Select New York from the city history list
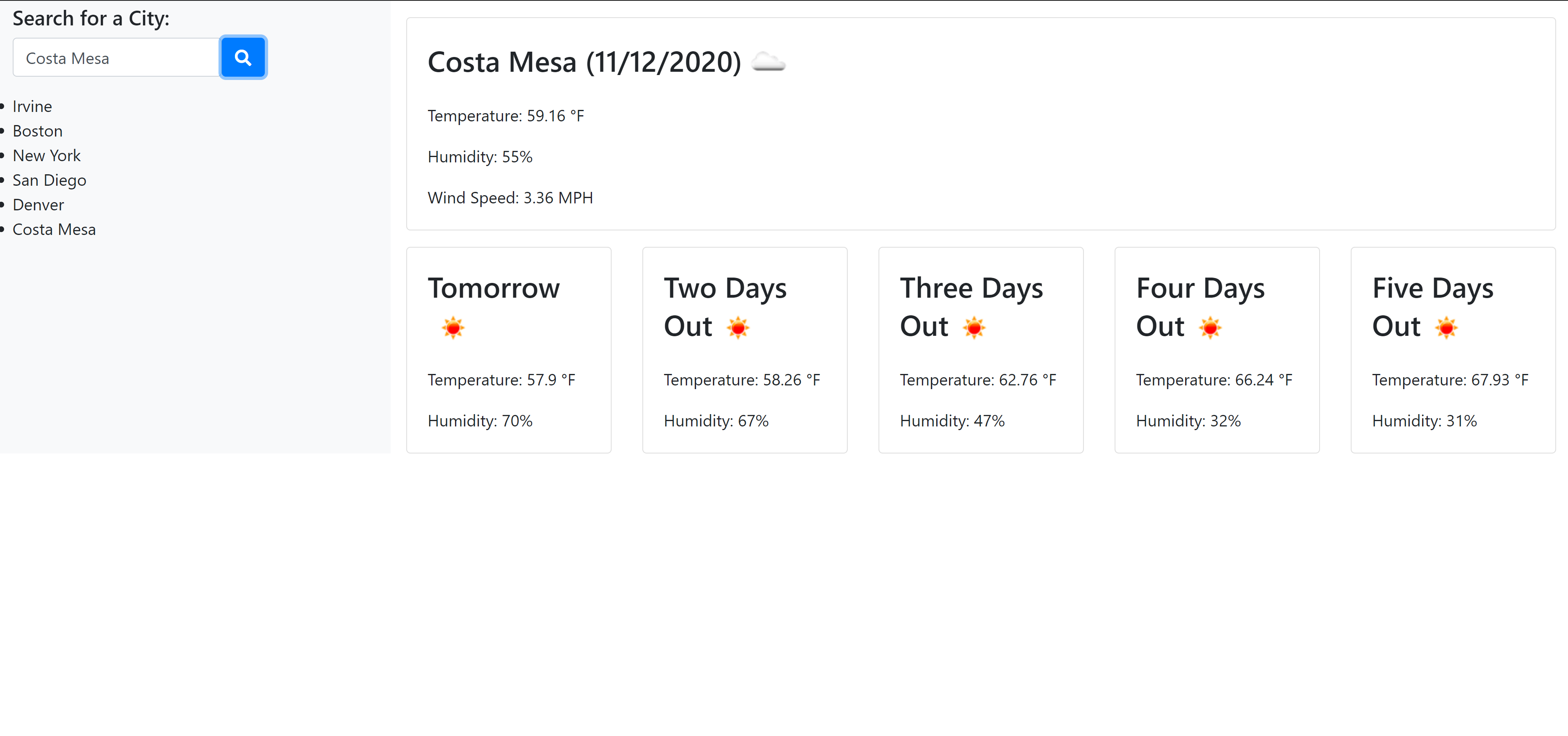The width and height of the screenshot is (1568, 736). pyautogui.click(x=47, y=155)
